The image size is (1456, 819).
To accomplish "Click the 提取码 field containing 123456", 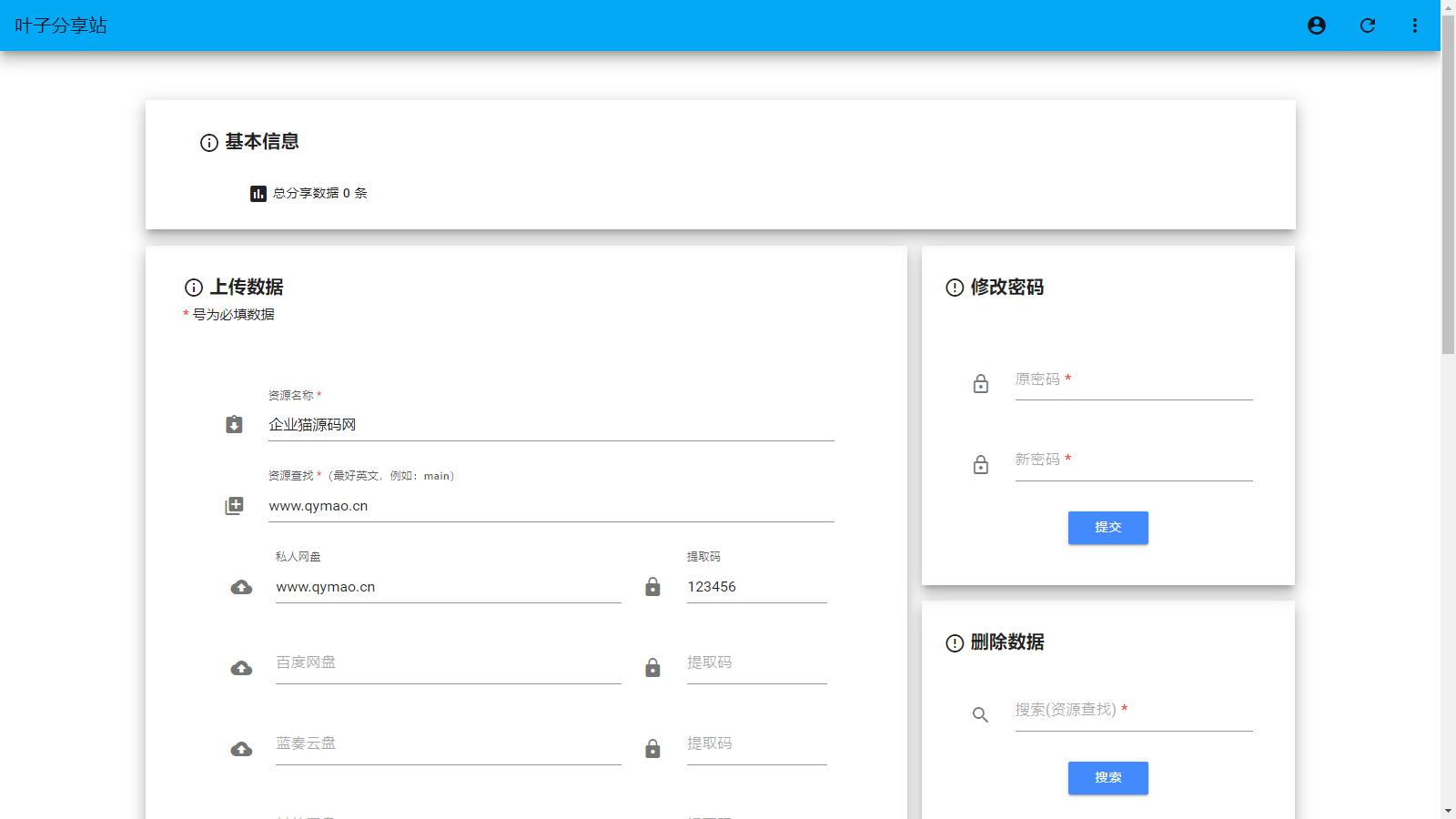I will (756, 587).
